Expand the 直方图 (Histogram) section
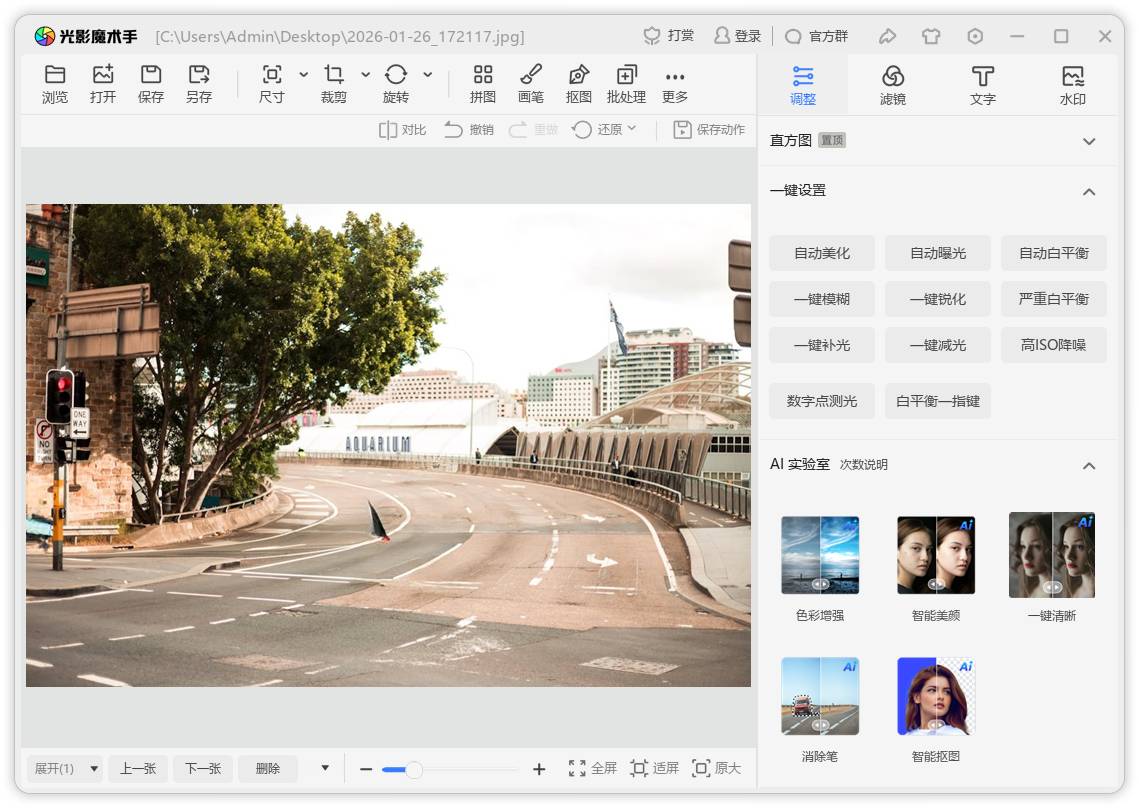Viewport: 1139px width, 808px height. point(1089,141)
